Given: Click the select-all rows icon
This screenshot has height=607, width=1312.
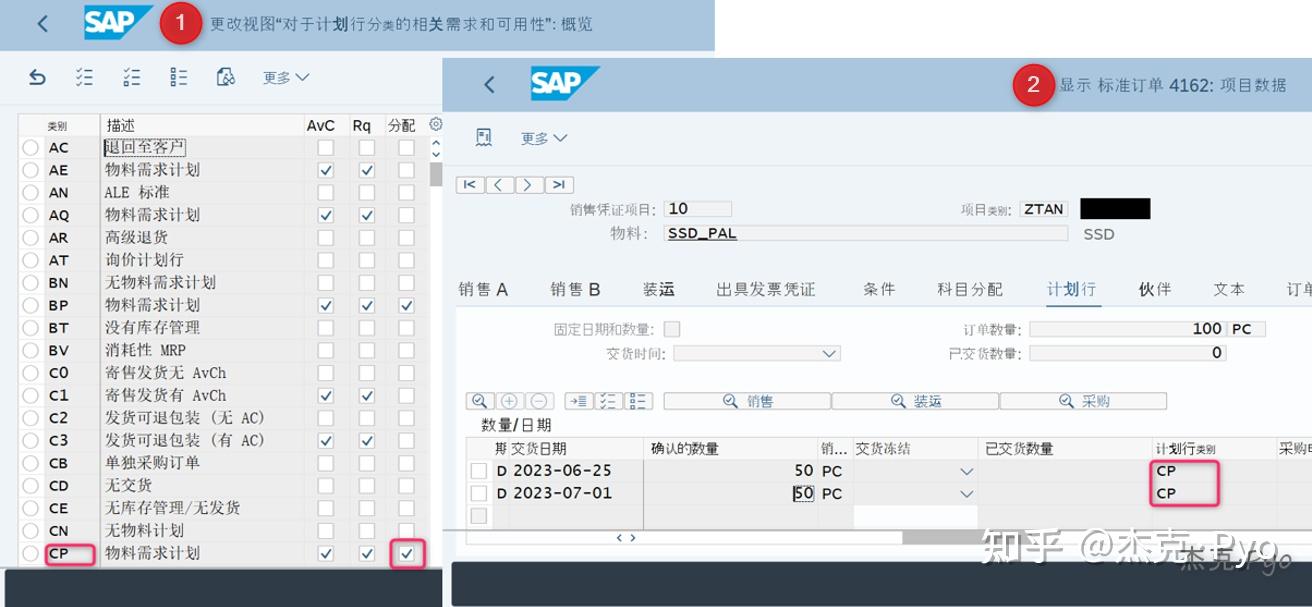Looking at the screenshot, I should [84, 77].
